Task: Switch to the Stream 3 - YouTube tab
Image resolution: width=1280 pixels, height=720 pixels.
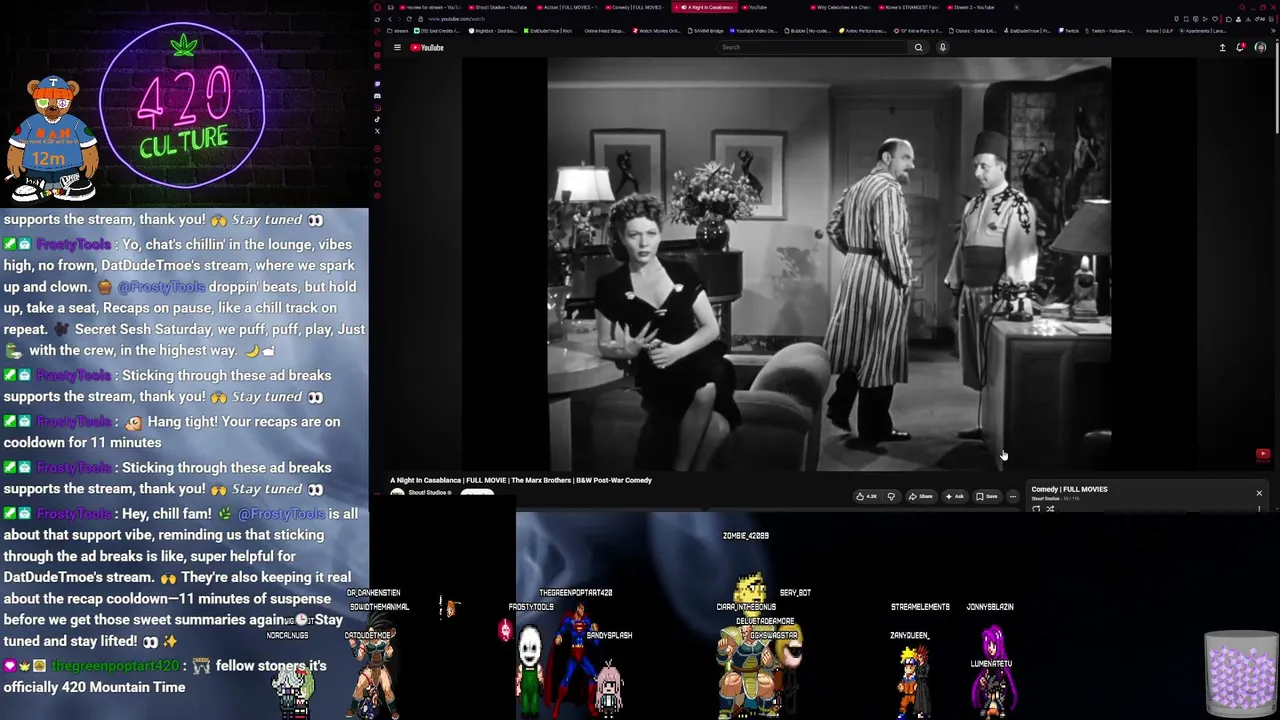Action: [971, 7]
